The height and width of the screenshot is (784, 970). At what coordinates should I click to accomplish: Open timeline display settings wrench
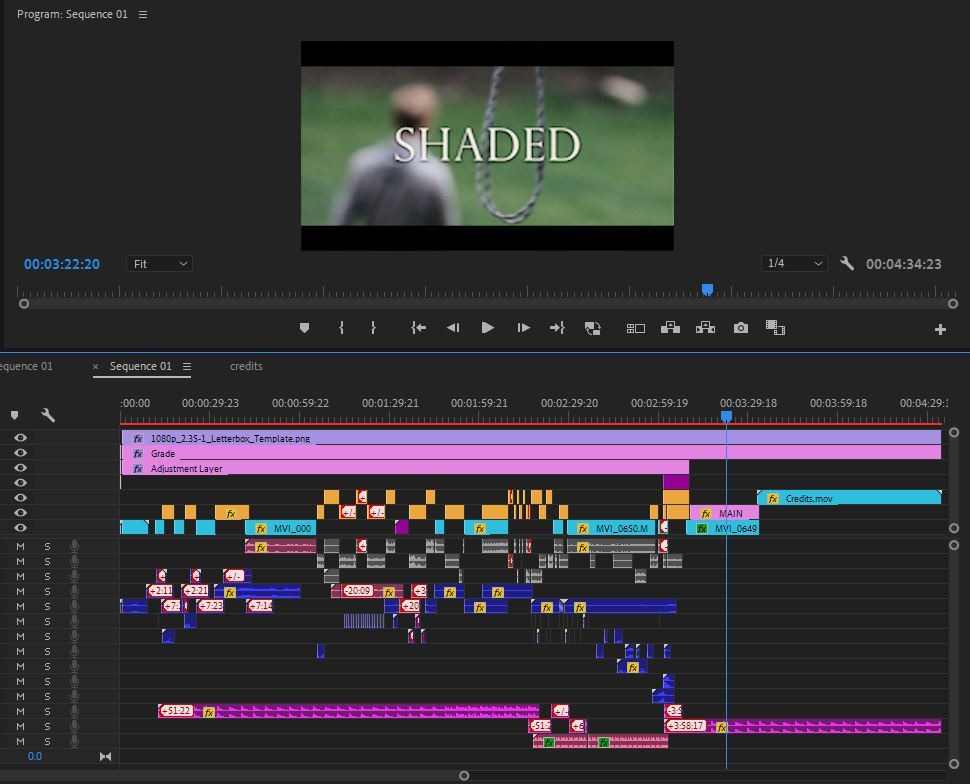[x=48, y=415]
